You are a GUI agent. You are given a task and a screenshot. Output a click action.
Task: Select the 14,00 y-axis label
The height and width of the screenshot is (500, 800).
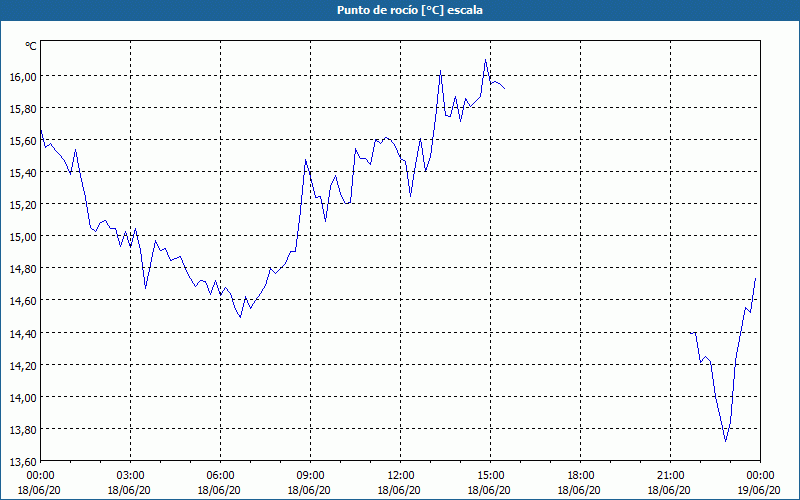tap(23, 397)
